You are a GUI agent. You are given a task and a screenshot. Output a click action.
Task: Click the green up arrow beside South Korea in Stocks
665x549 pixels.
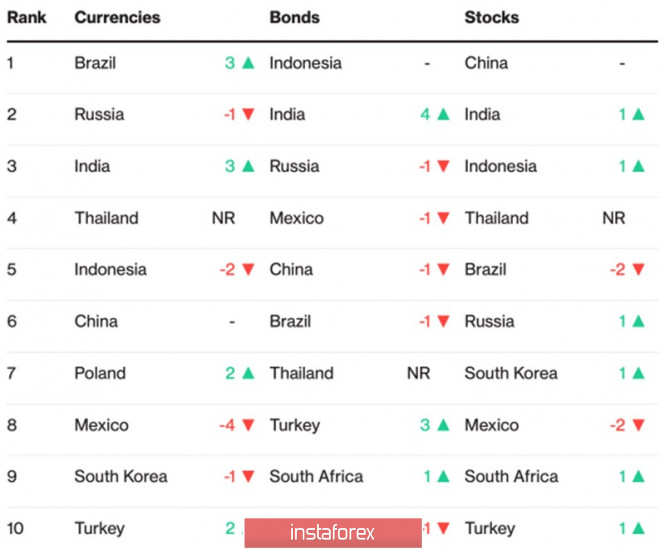(x=639, y=373)
